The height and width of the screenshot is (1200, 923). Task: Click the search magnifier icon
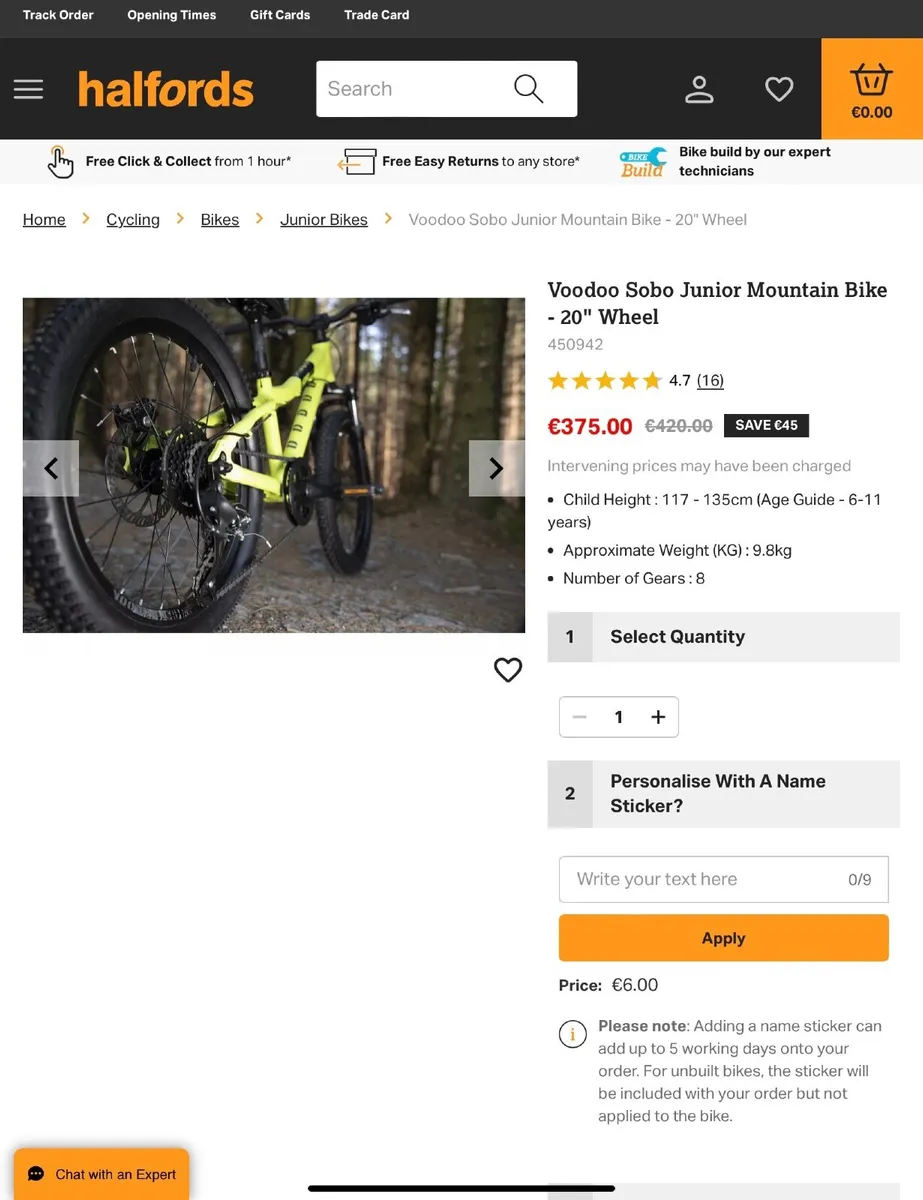click(527, 89)
